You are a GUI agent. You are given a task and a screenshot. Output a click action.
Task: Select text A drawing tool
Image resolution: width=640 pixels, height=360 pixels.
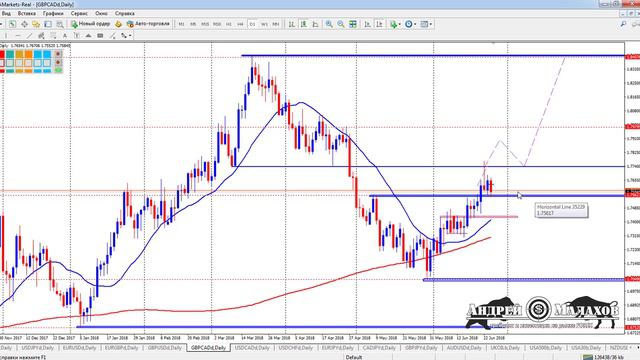pos(64,36)
